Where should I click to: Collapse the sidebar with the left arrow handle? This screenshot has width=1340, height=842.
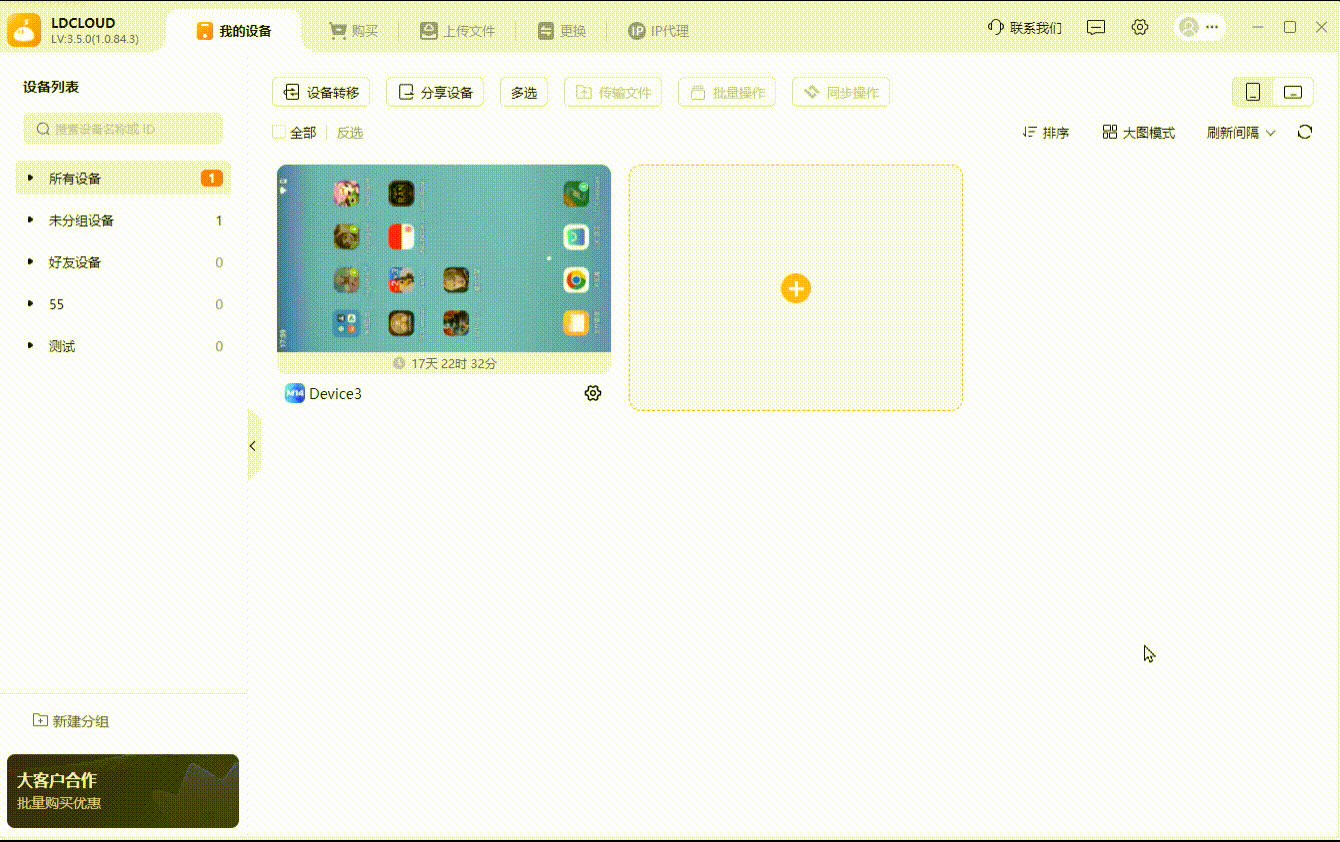[x=253, y=446]
